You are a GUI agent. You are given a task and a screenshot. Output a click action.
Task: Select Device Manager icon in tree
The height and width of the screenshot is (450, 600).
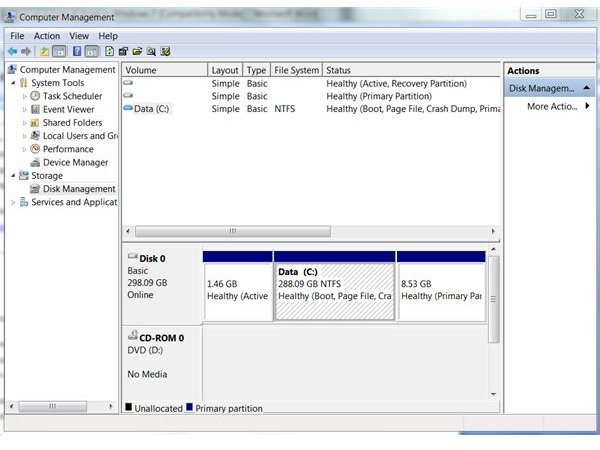[x=35, y=163]
